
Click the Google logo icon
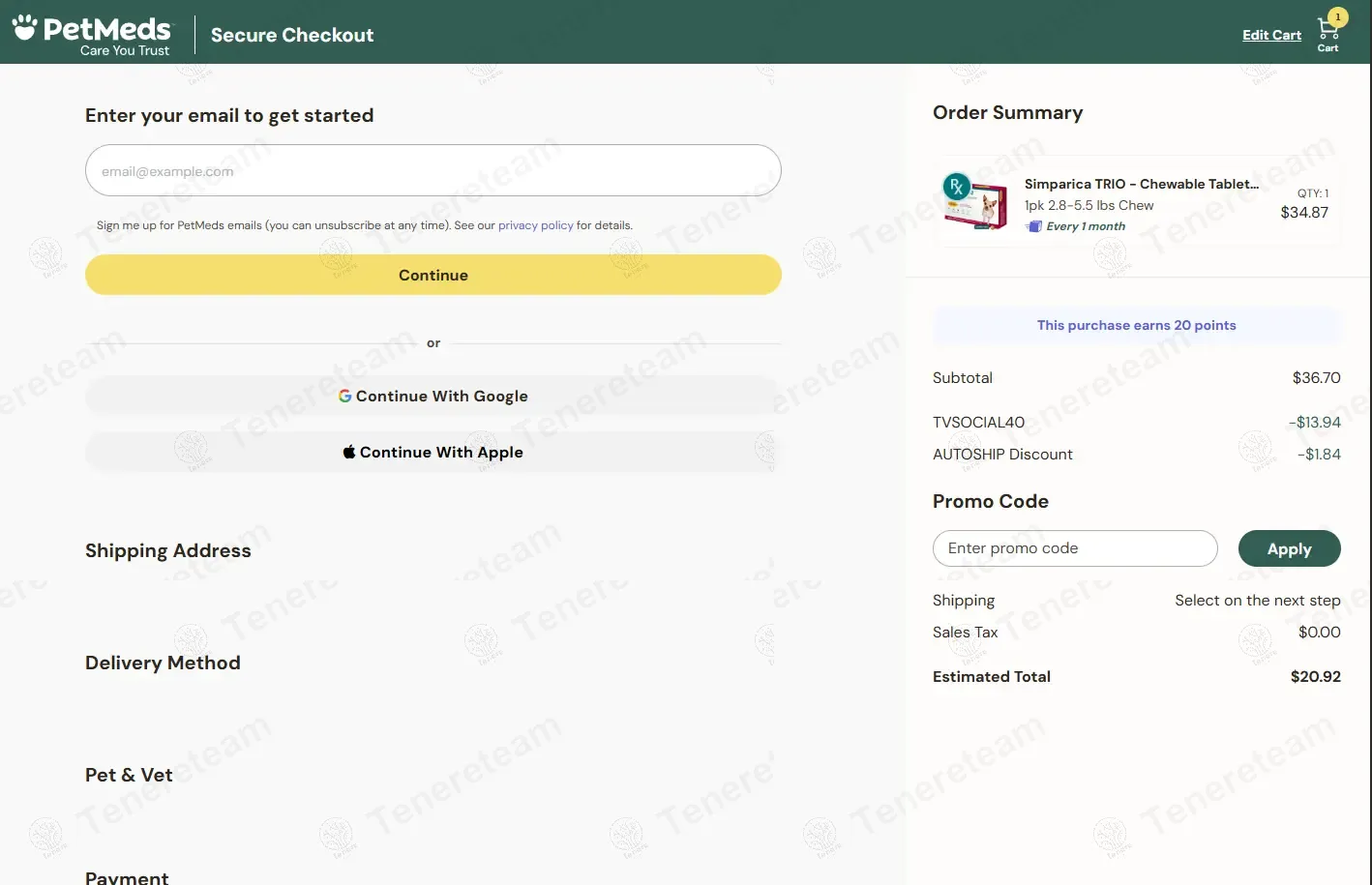(344, 396)
